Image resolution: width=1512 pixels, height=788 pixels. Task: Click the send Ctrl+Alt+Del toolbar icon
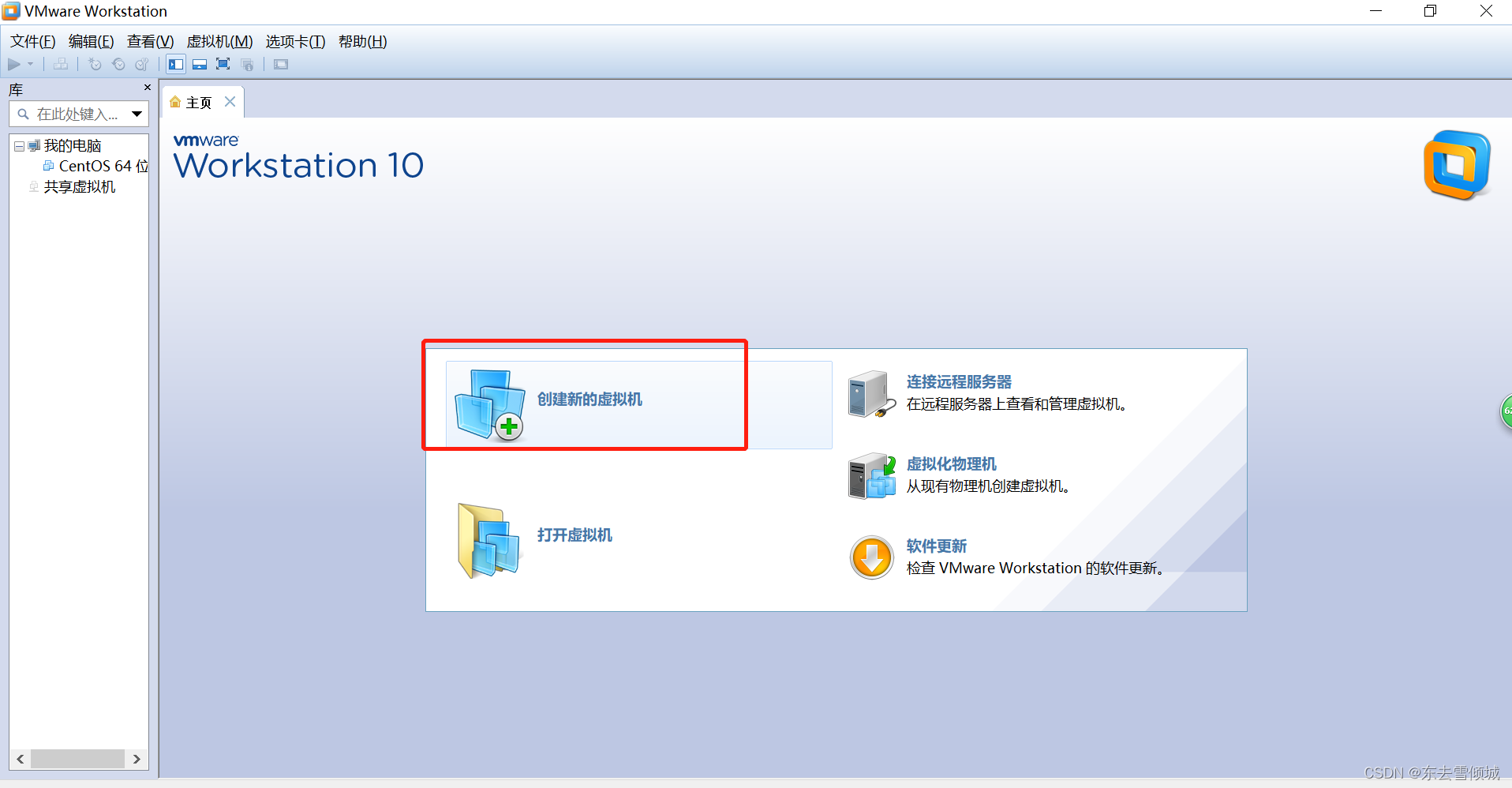coord(61,65)
